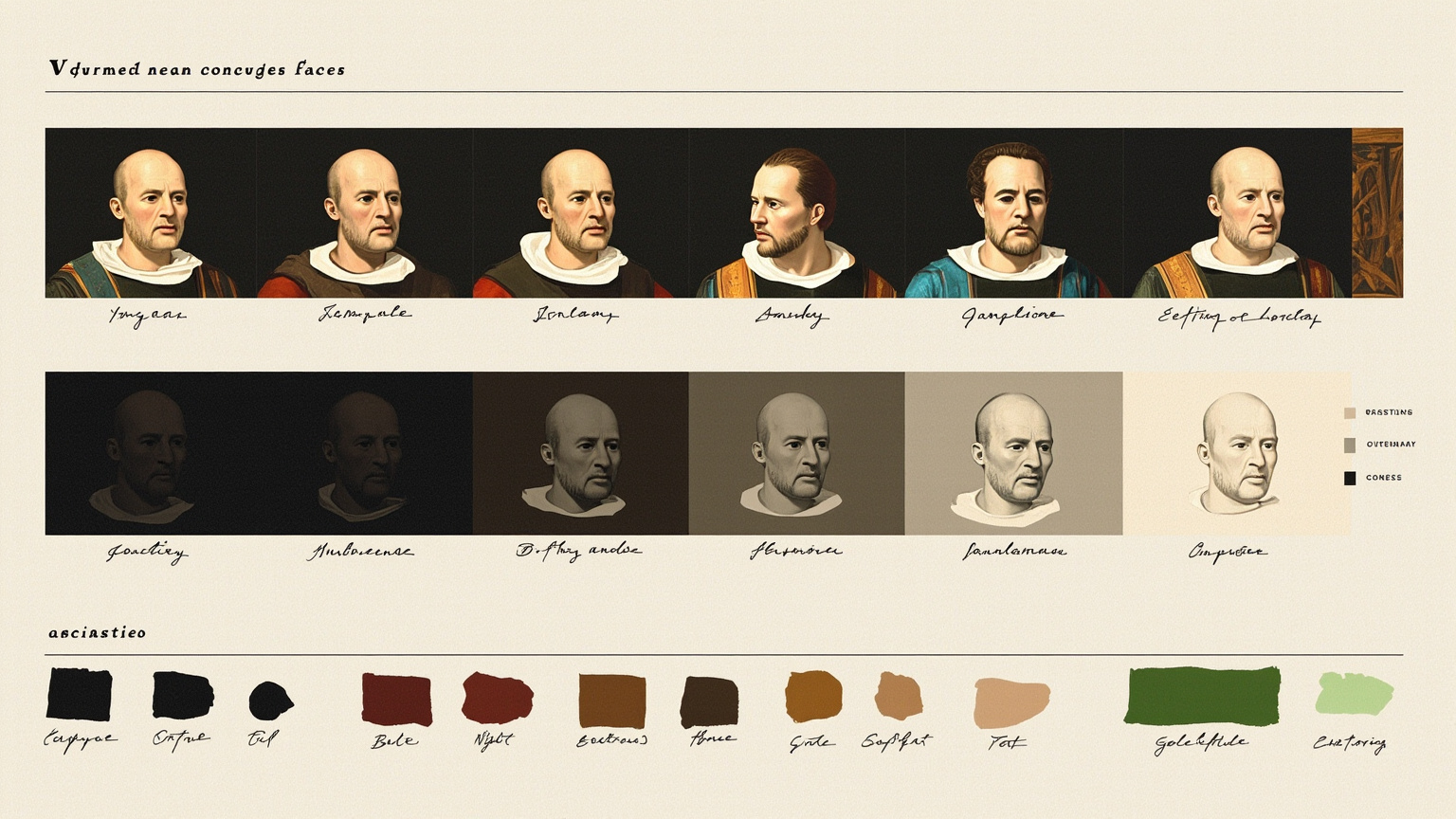
Task: Select the pale peach skin-tone swatch
Action: coord(1011,702)
